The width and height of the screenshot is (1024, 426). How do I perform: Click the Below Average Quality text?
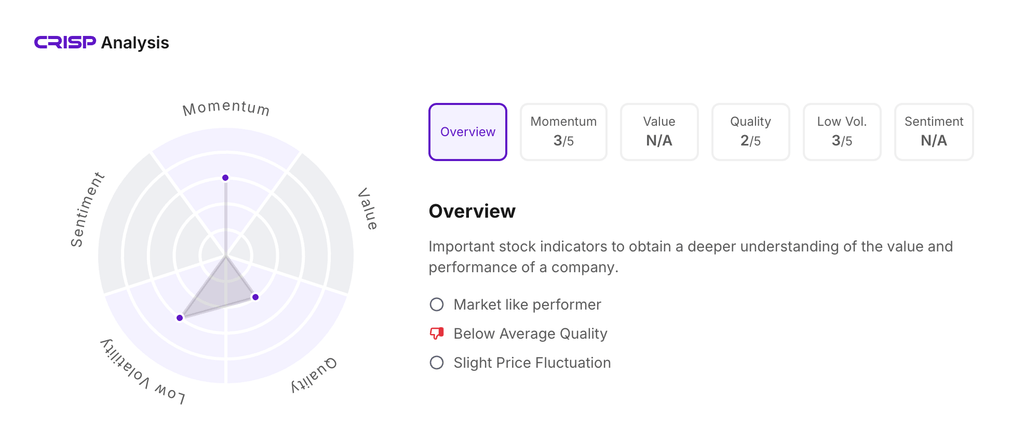(530, 333)
